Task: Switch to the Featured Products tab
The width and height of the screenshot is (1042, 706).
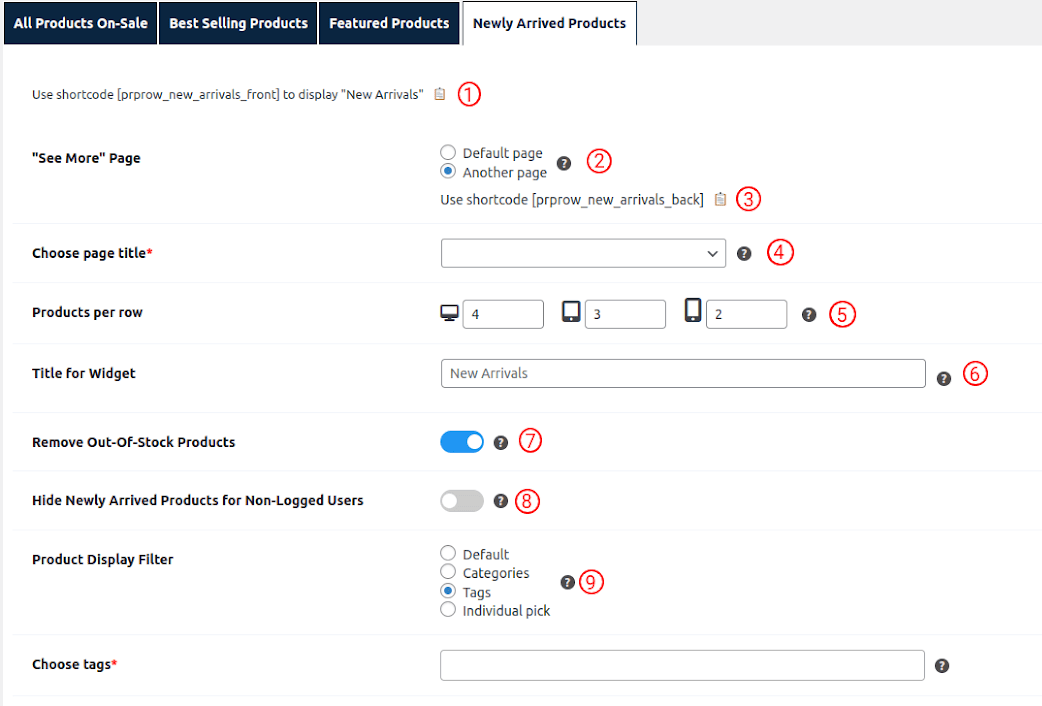Action: [x=389, y=23]
